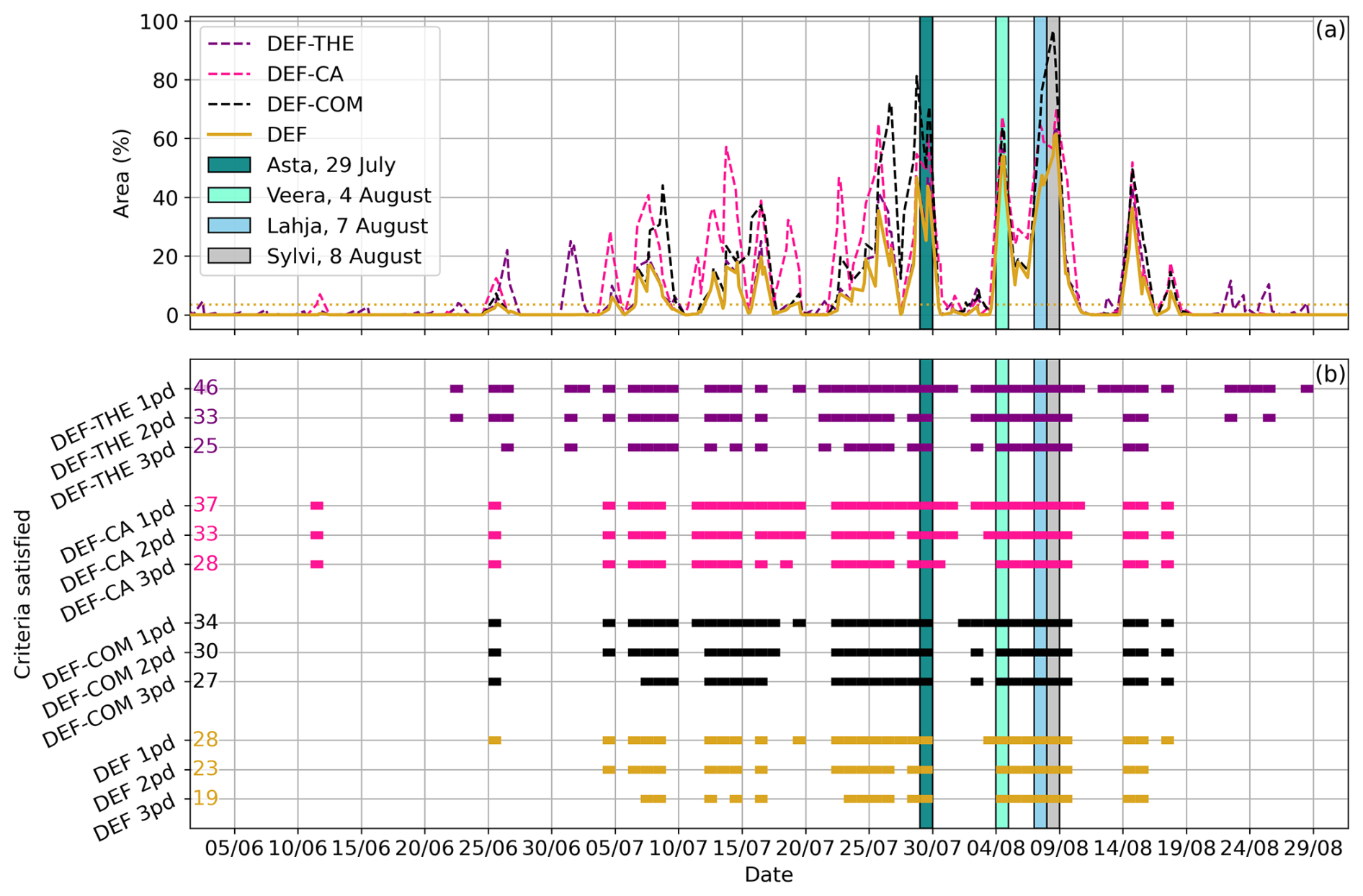The width and height of the screenshot is (1363, 896).
Task: Click the light blue Lahja band in panel (b)
Action: coord(1040,594)
